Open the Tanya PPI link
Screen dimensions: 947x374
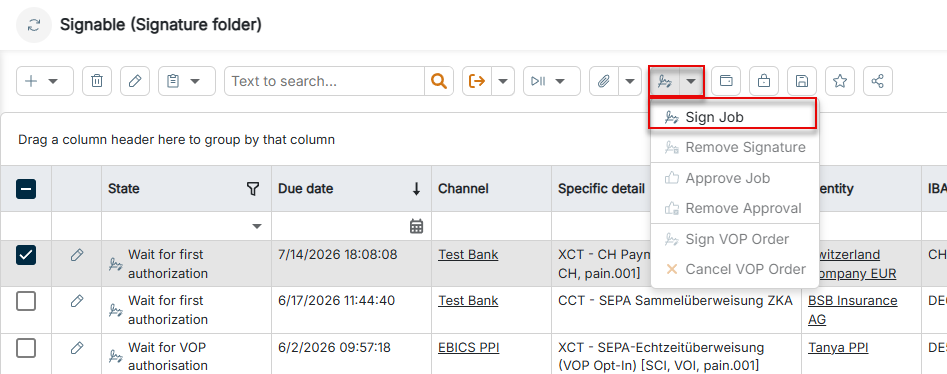coord(838,347)
